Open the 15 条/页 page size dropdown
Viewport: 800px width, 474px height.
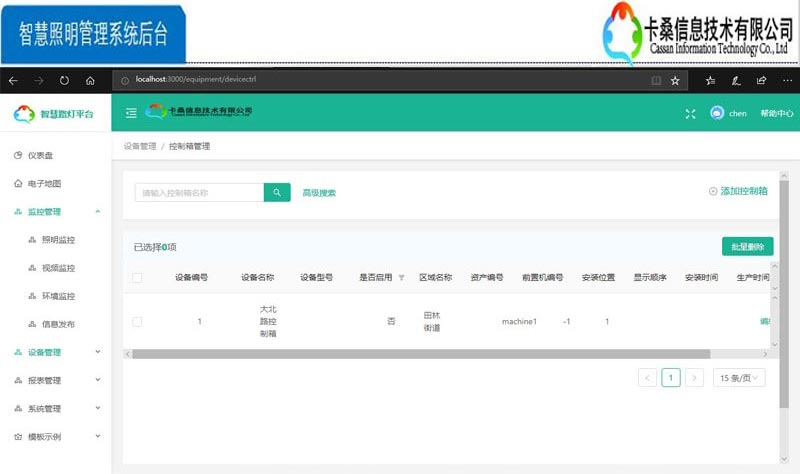[x=741, y=378]
